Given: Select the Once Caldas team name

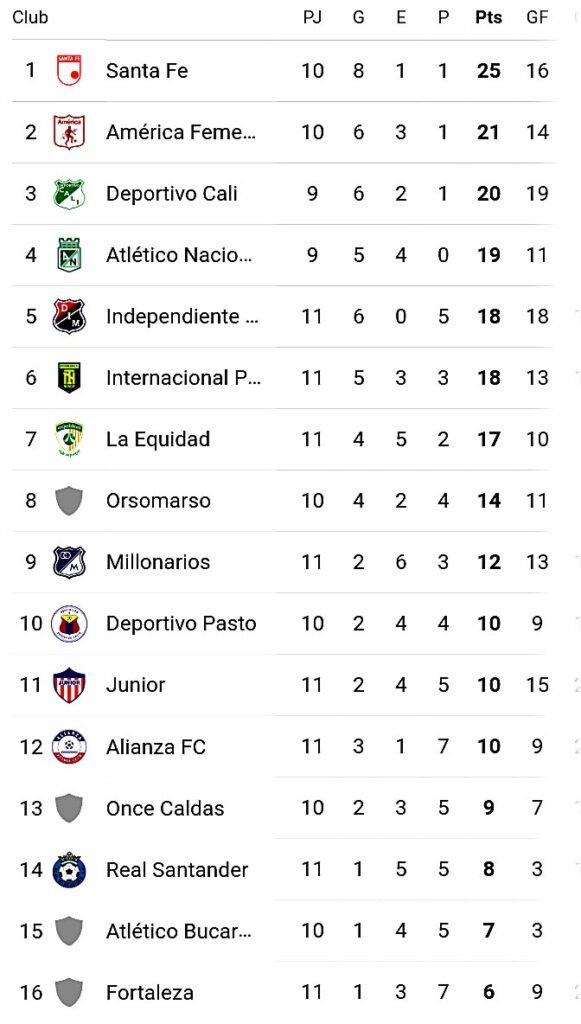Looking at the screenshot, I should (165, 808).
